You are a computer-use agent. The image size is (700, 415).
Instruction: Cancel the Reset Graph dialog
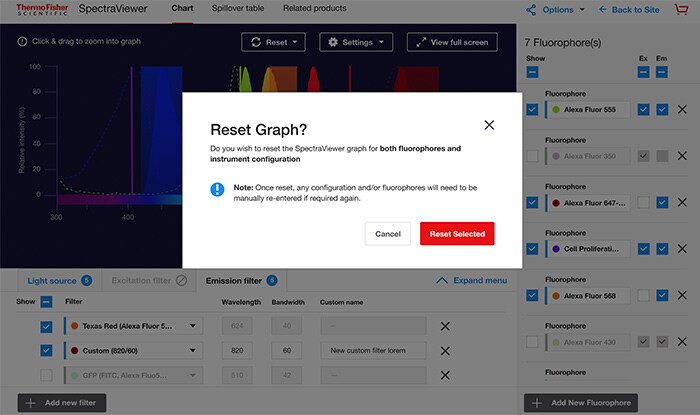(x=388, y=233)
